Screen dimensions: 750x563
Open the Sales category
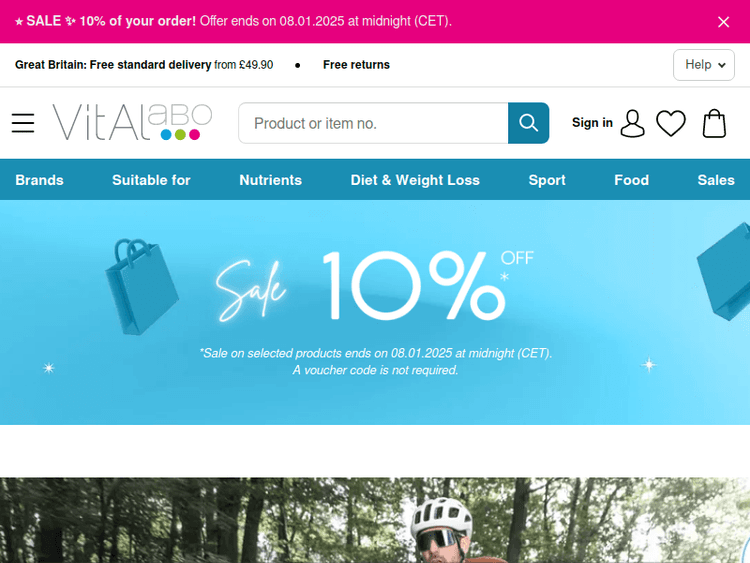coord(716,180)
